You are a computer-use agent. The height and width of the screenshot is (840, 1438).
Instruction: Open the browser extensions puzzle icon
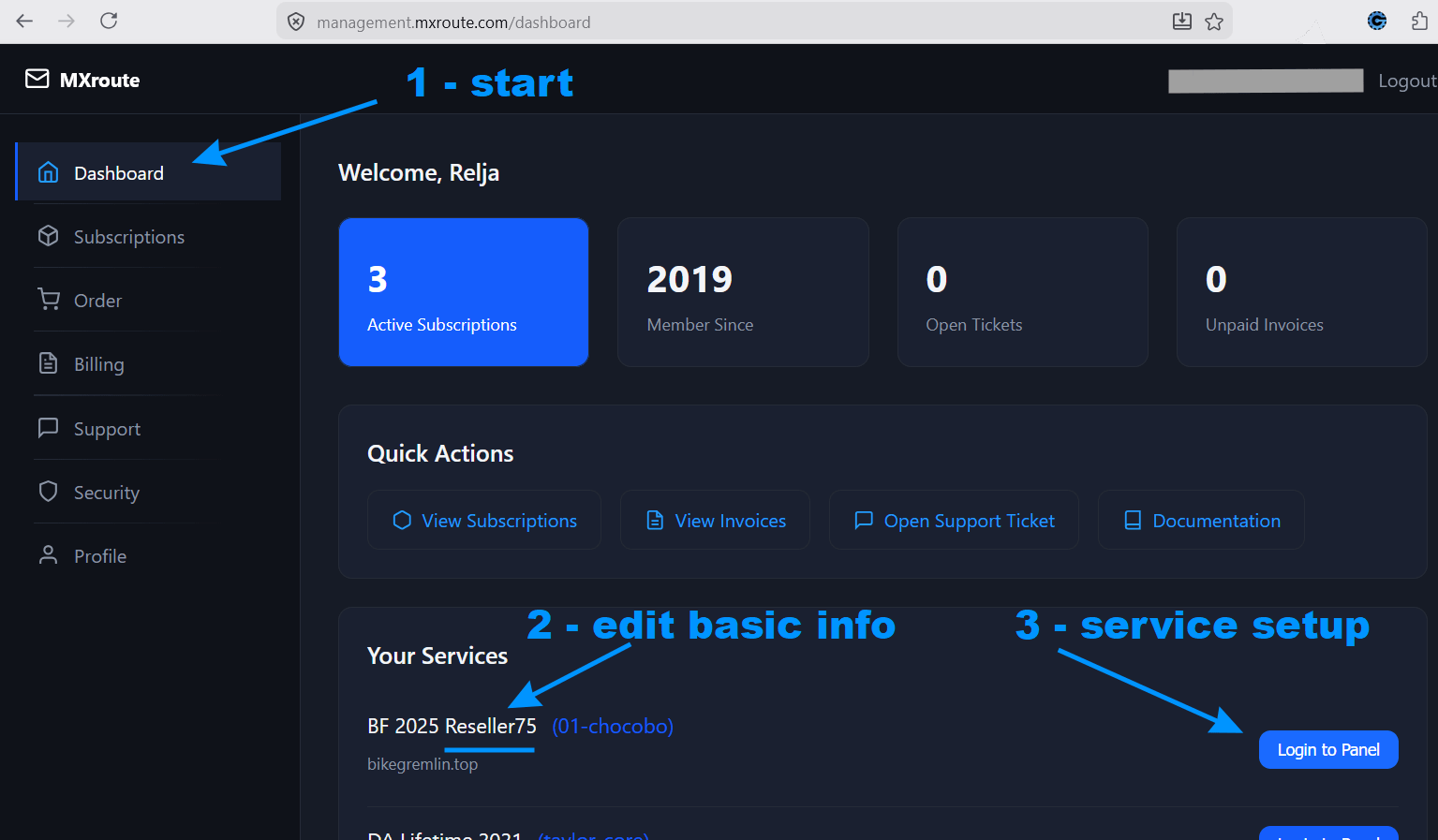coord(1420,21)
